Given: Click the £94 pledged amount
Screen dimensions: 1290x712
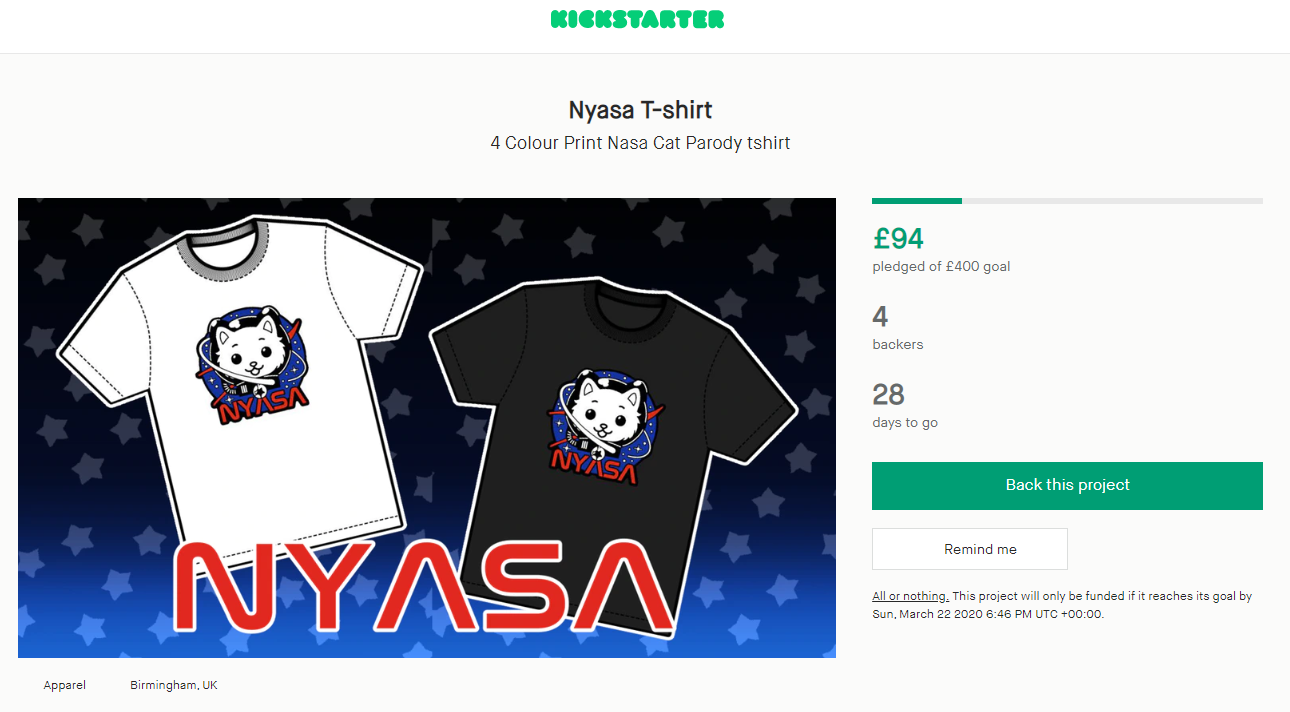Looking at the screenshot, I should click(898, 238).
